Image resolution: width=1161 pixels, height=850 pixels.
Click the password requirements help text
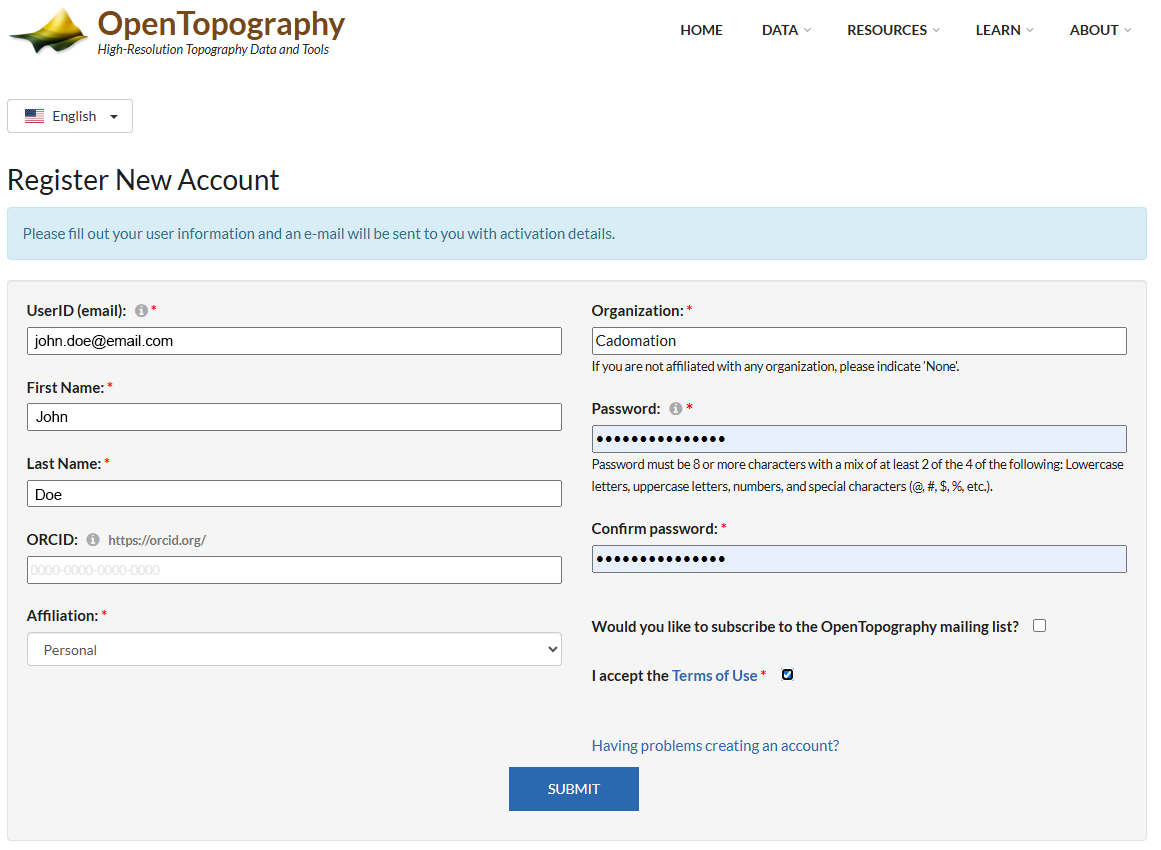pos(857,475)
